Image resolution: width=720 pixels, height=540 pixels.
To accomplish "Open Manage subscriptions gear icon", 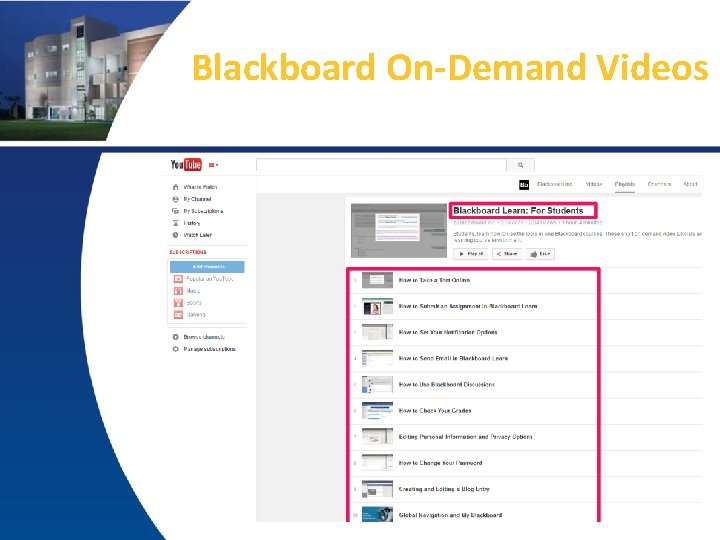I will (175, 349).
